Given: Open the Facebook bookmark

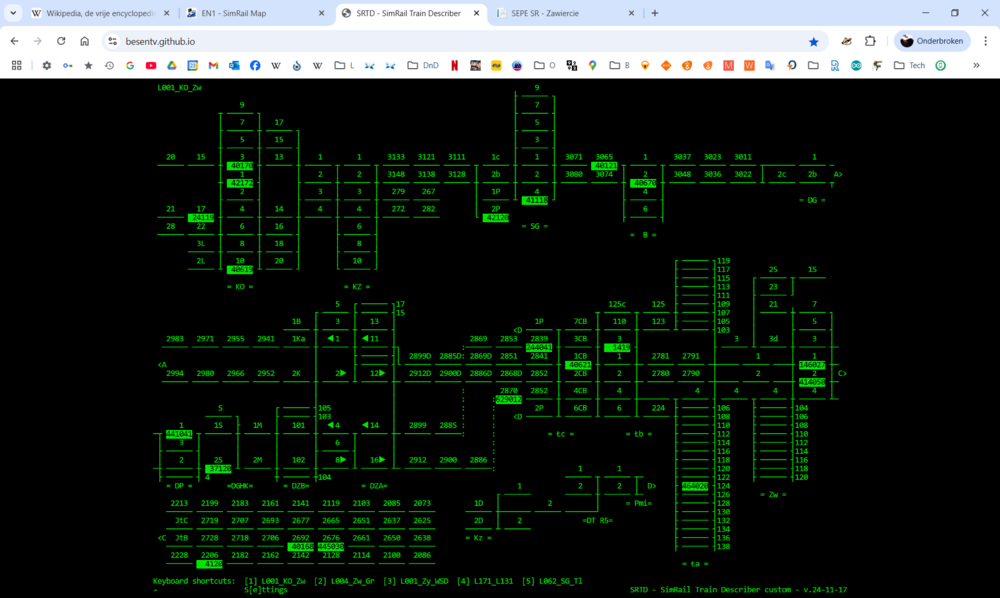Looking at the screenshot, I should [255, 65].
